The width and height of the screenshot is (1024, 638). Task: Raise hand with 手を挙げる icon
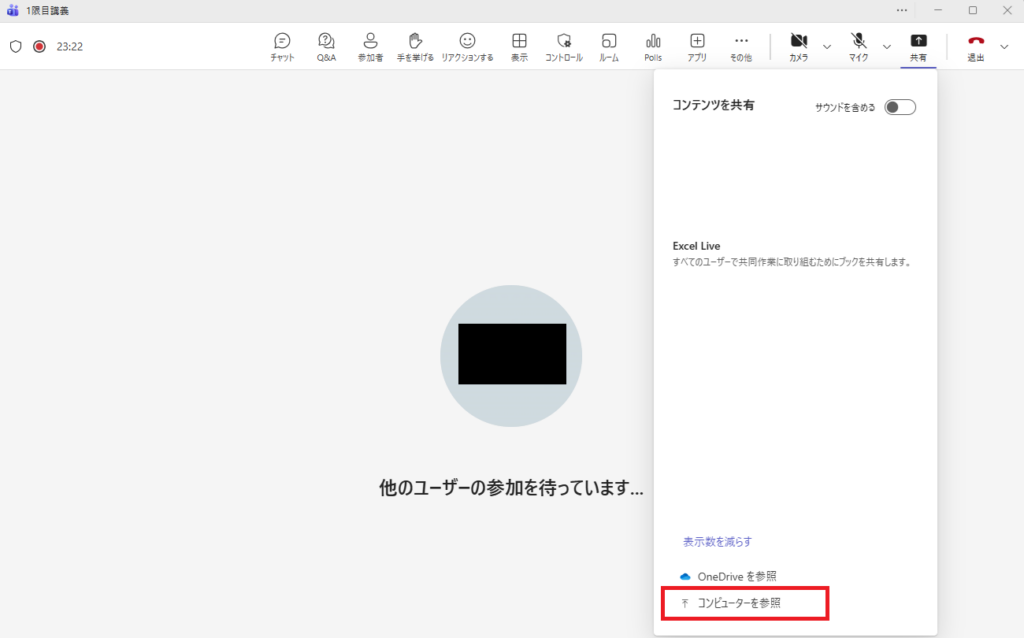pyautogui.click(x=415, y=46)
